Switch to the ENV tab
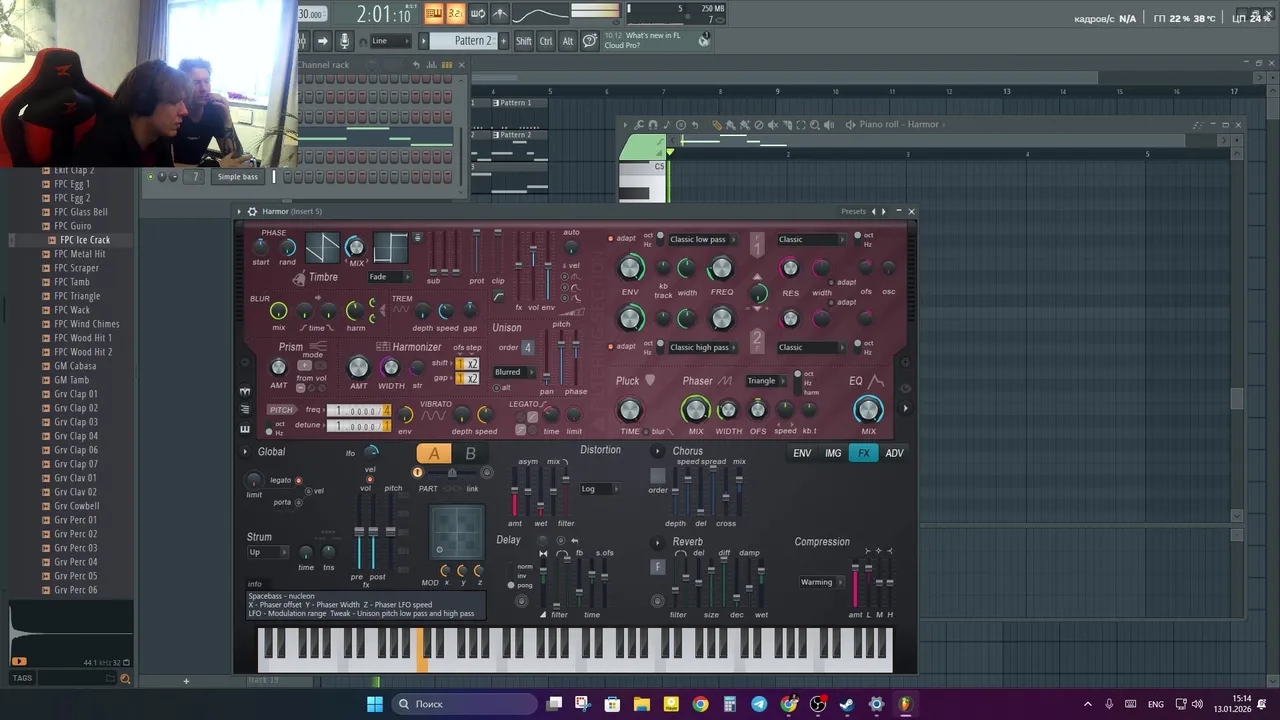1280x720 pixels. coord(802,453)
